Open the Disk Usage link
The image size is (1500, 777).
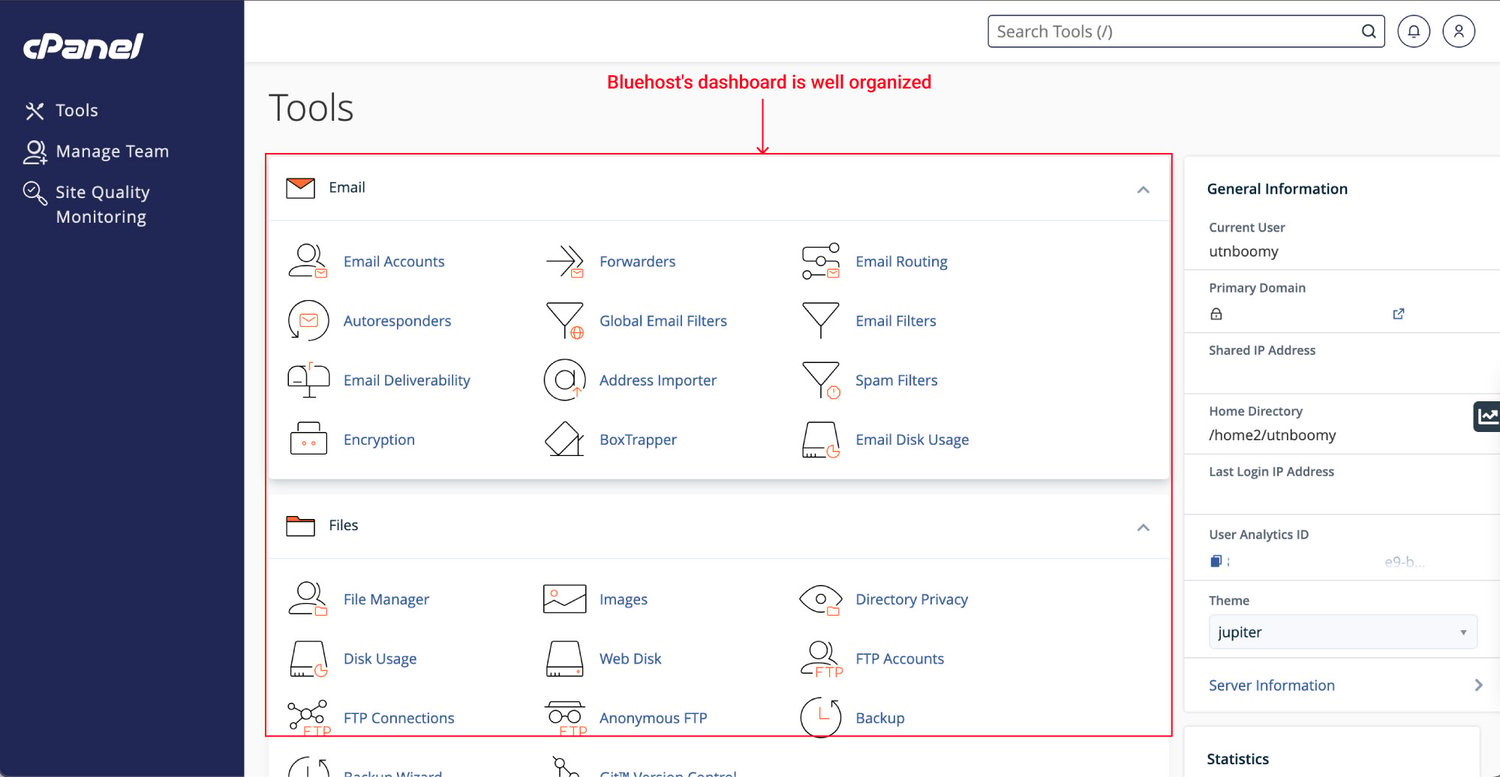[x=380, y=659]
